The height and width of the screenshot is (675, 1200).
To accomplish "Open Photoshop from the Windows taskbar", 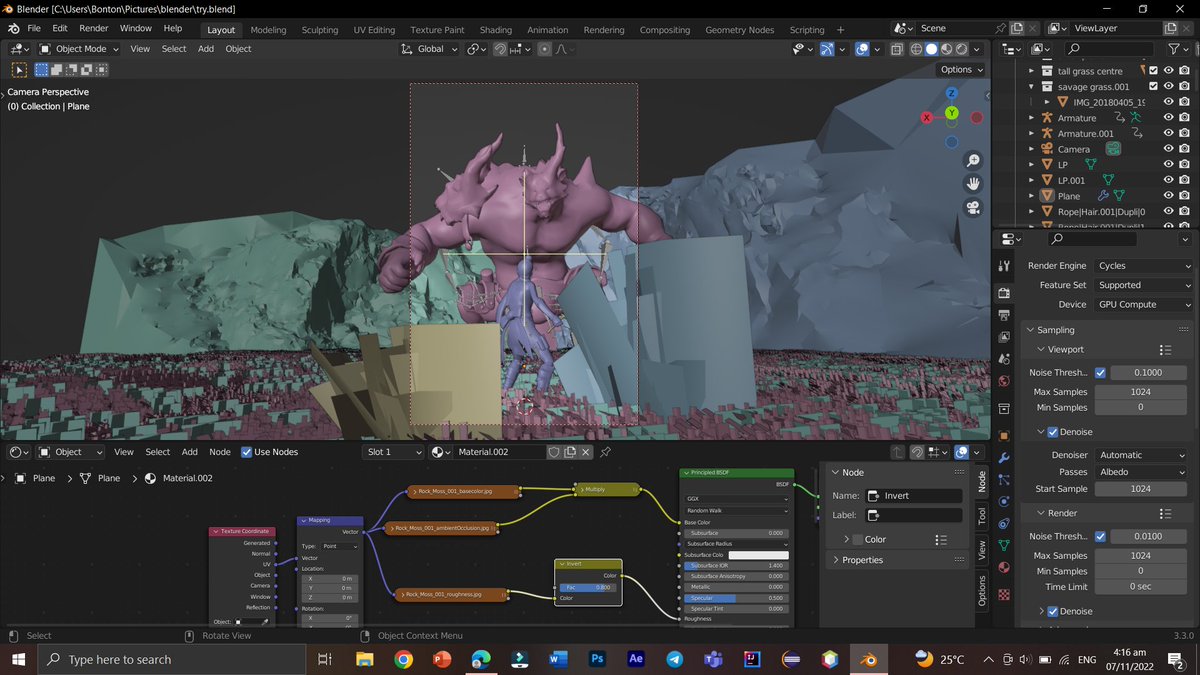I will pyautogui.click(x=597, y=659).
